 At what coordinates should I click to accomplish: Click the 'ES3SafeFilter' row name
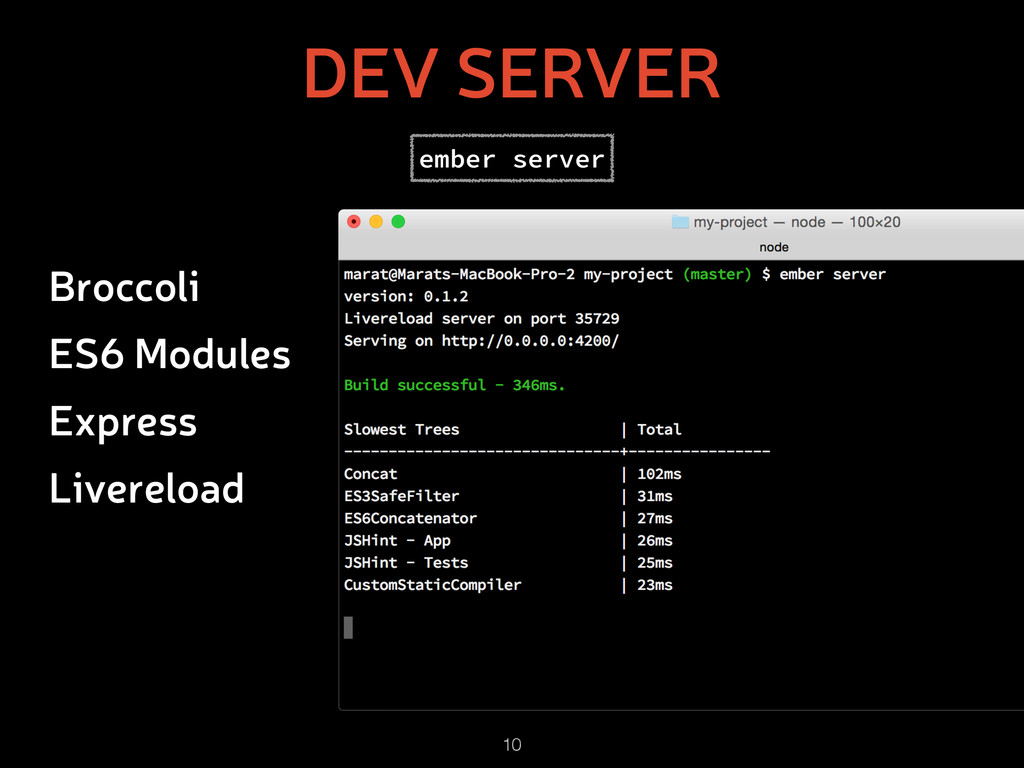402,496
